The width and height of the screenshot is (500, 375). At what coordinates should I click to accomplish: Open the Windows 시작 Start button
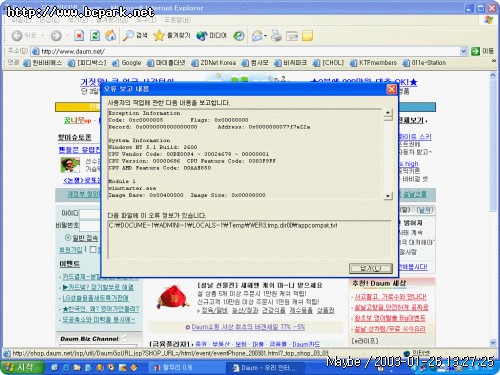point(22,367)
